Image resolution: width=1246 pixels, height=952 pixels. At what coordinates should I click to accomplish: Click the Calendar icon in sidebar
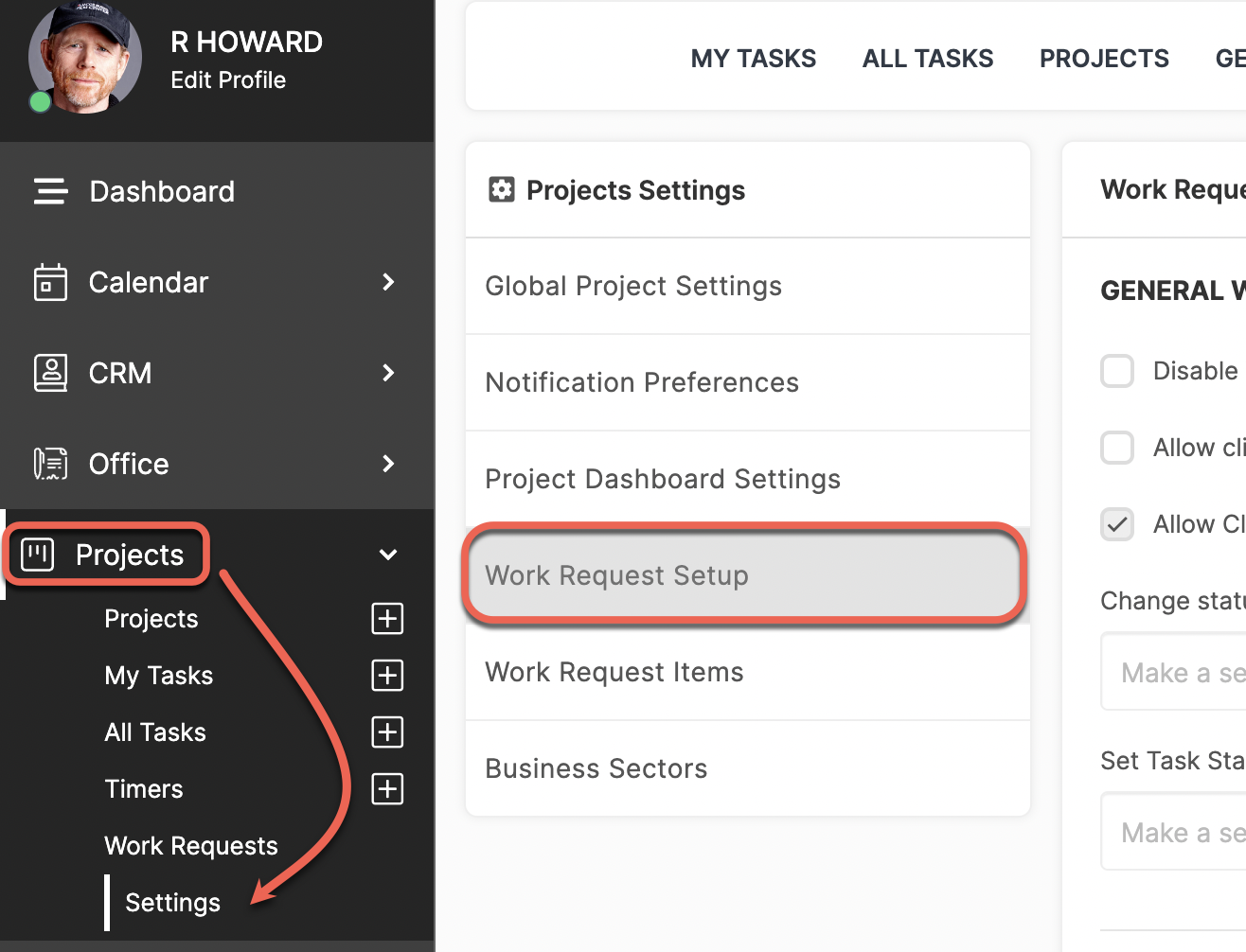tap(50, 282)
